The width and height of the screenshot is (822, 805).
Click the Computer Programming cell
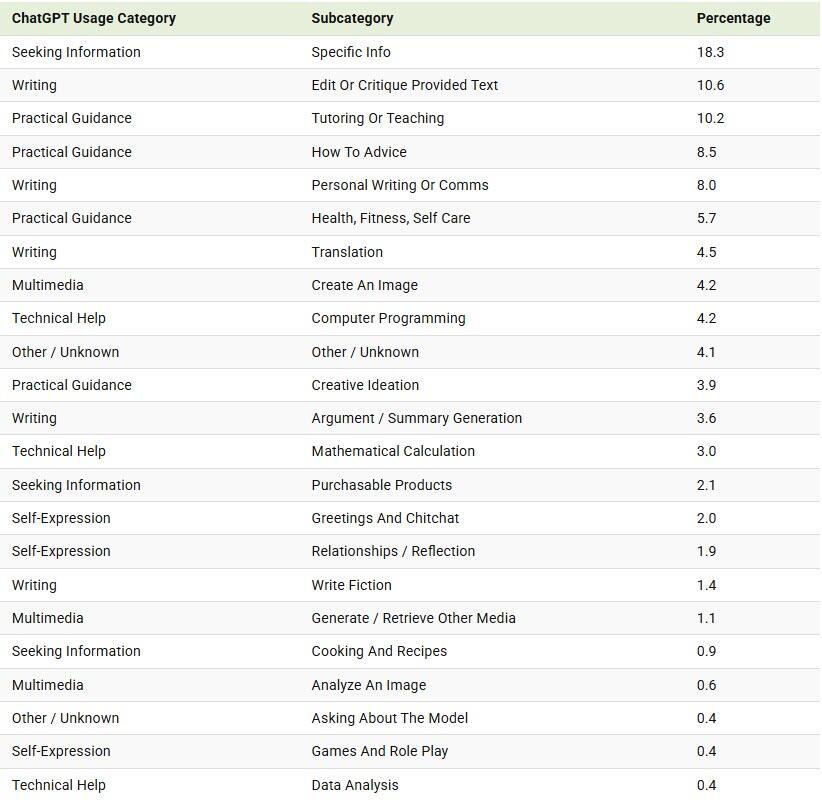pyautogui.click(x=388, y=318)
